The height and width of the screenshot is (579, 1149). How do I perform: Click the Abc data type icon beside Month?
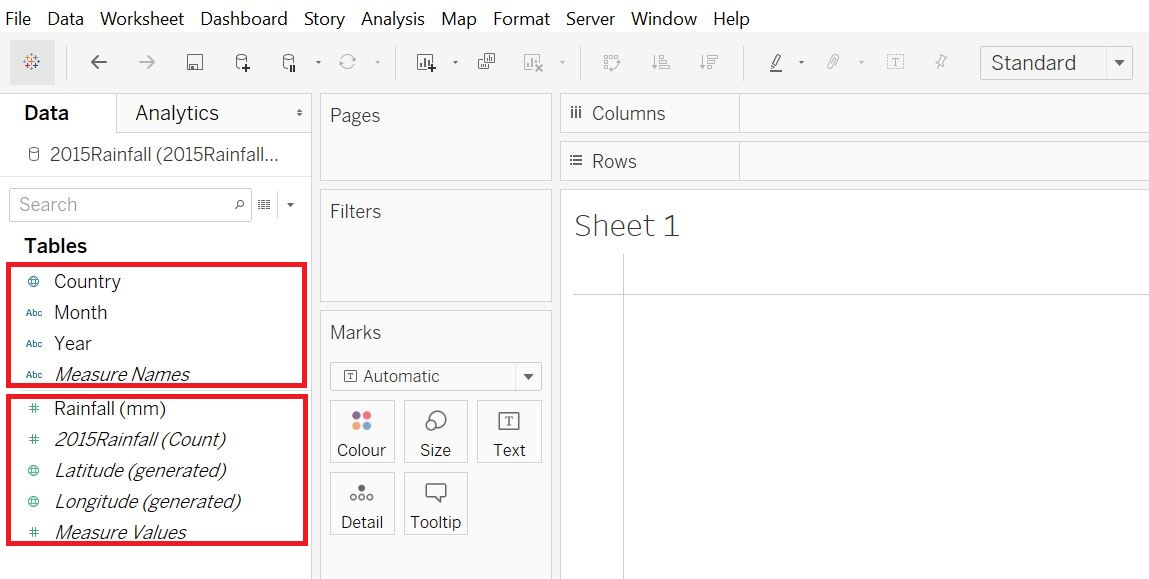point(34,312)
